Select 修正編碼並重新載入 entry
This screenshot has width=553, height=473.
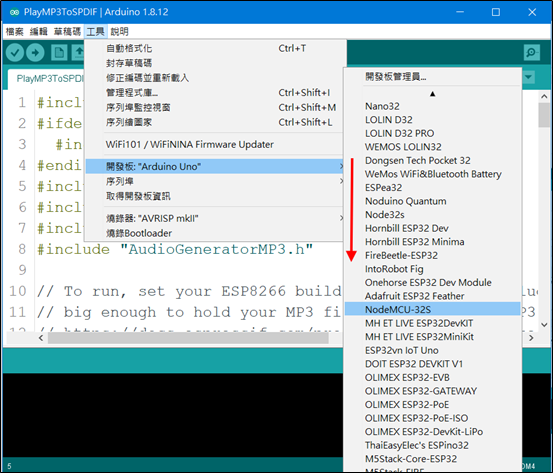pyautogui.click(x=214, y=78)
